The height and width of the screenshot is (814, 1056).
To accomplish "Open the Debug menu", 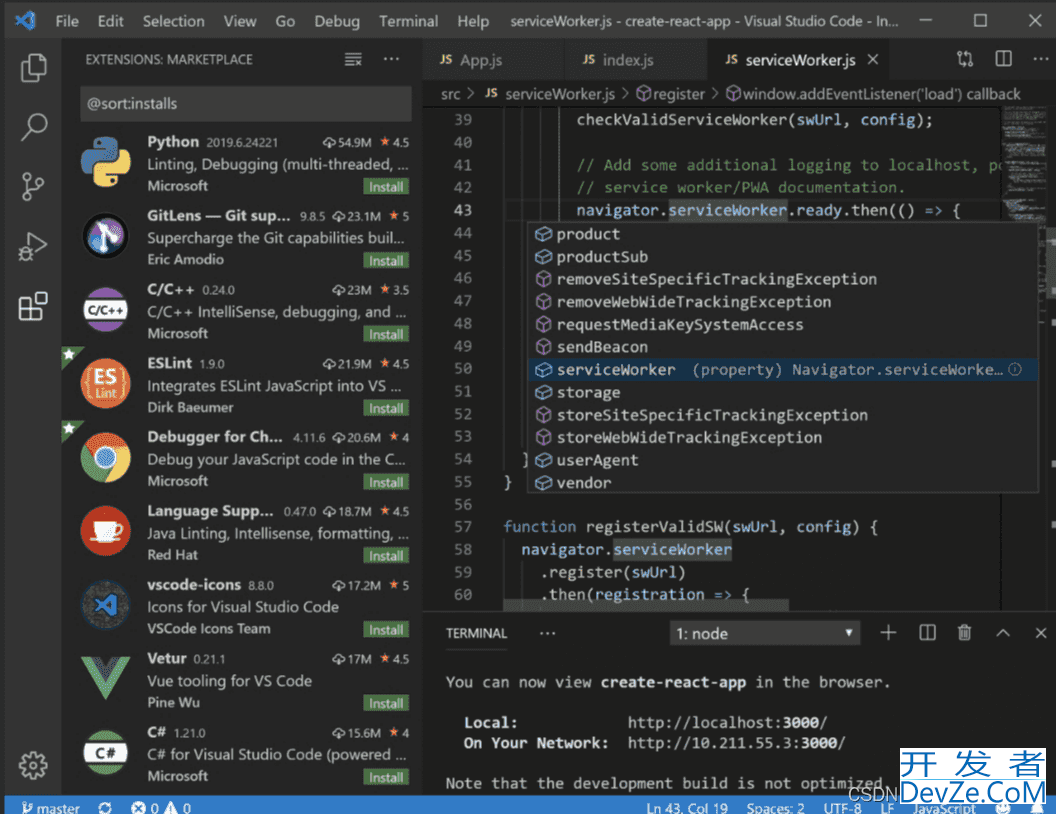I will coord(337,21).
